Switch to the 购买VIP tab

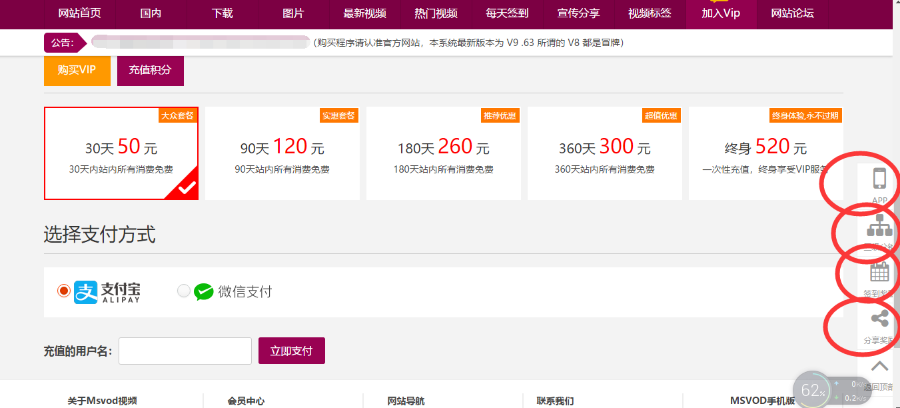point(77,71)
